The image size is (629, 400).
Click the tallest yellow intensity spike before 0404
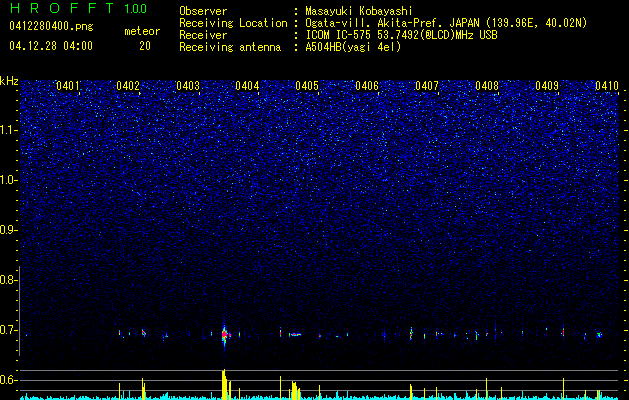pyautogui.click(x=224, y=384)
